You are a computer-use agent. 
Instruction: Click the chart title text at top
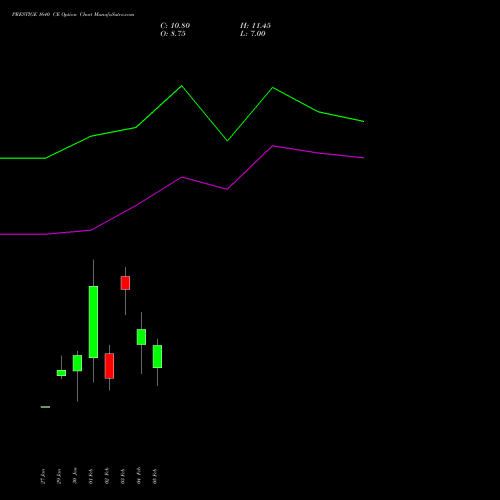pyautogui.click(x=73, y=15)
